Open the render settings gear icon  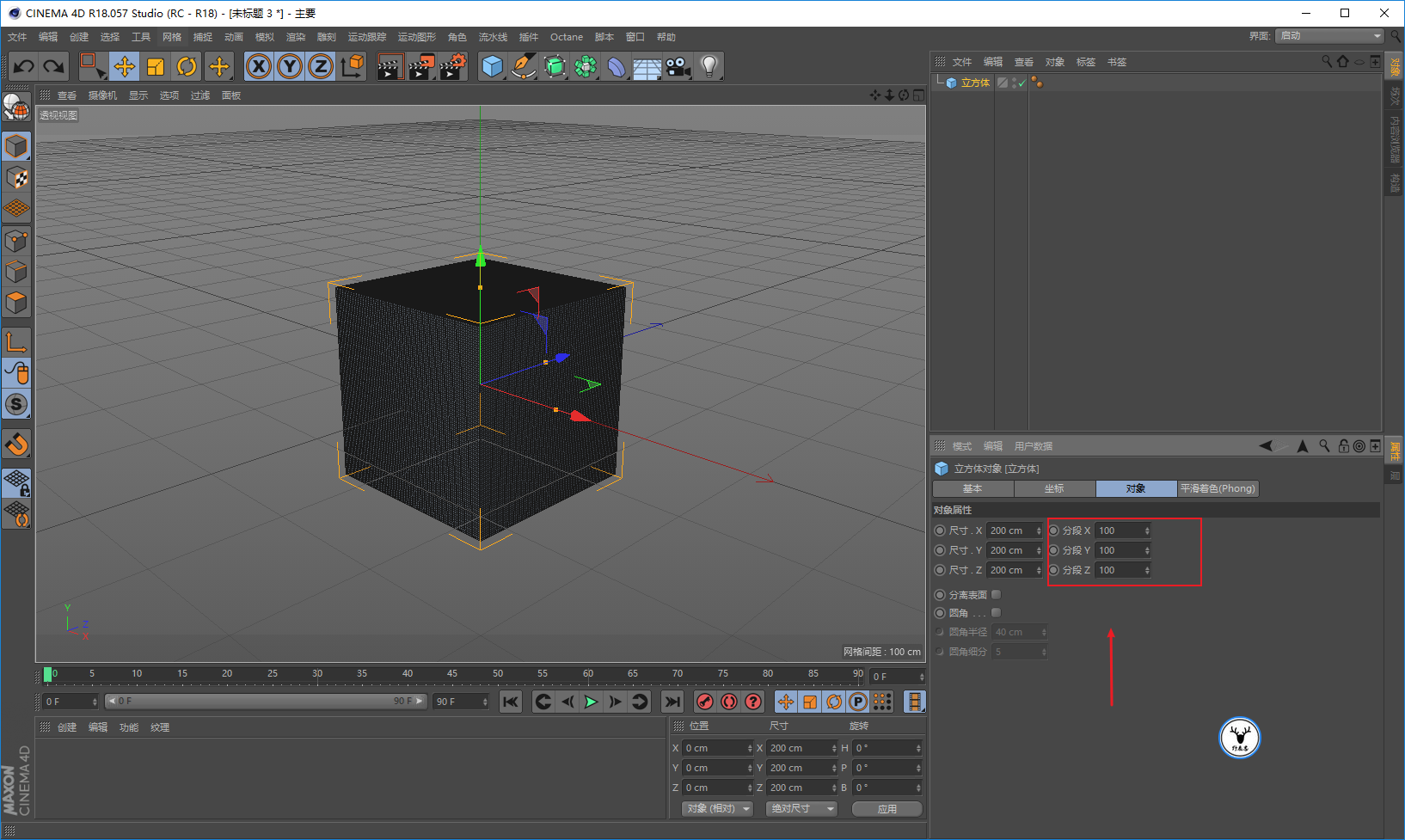(x=452, y=66)
